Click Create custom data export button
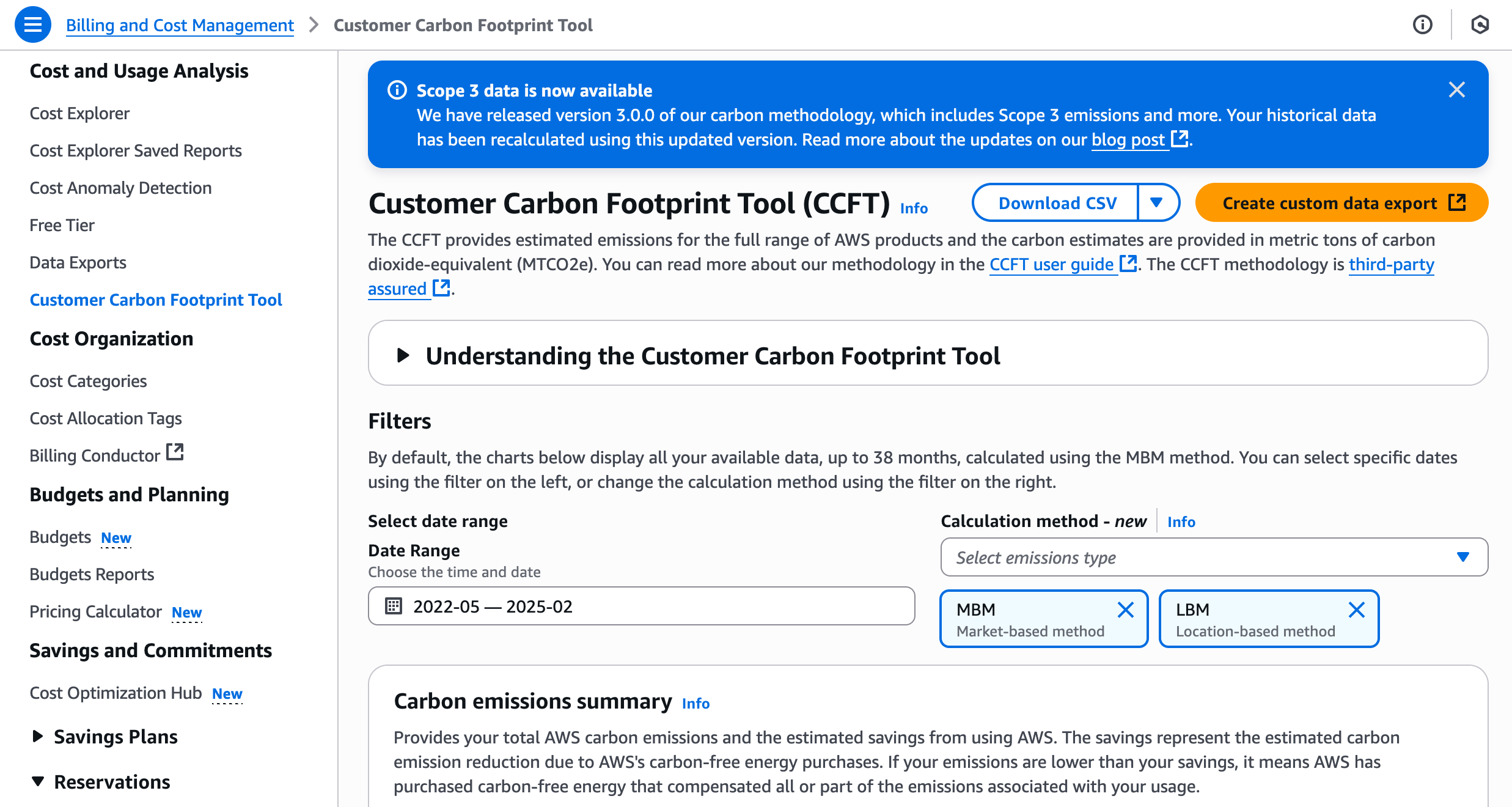 pyautogui.click(x=1341, y=202)
